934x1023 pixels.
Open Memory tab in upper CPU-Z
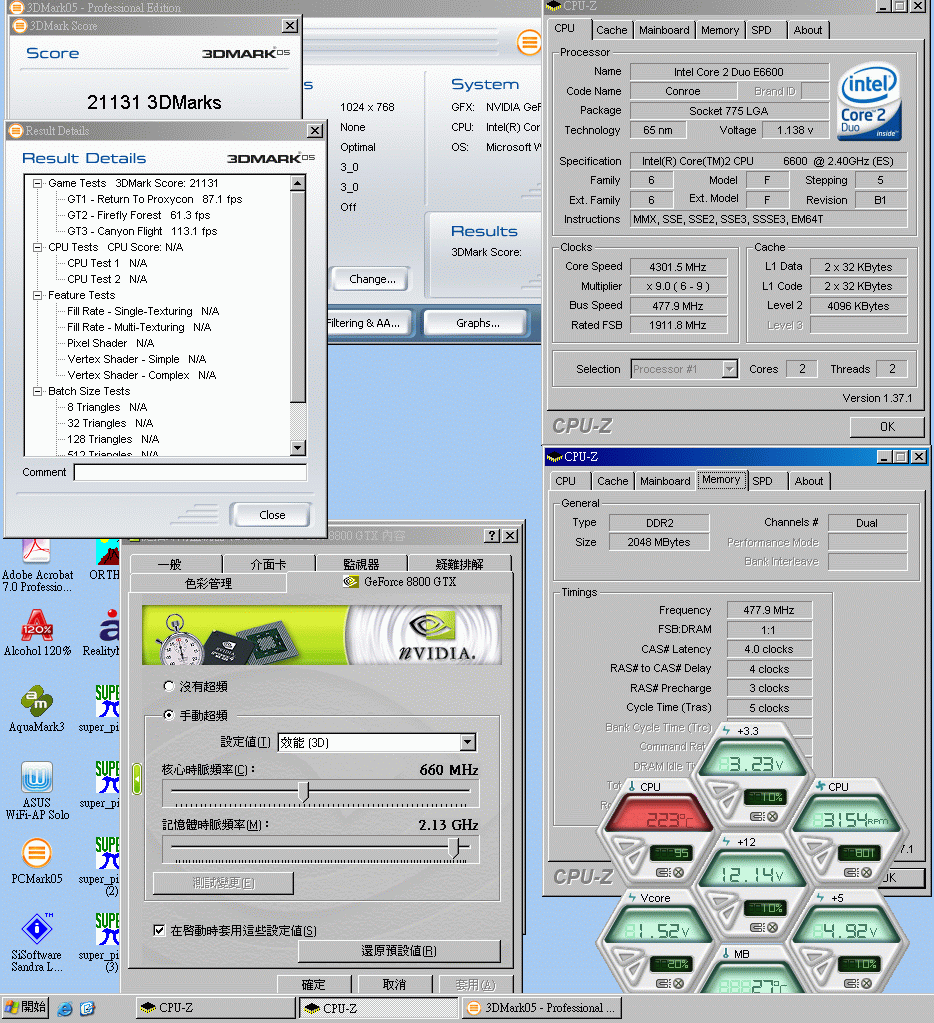tap(720, 30)
